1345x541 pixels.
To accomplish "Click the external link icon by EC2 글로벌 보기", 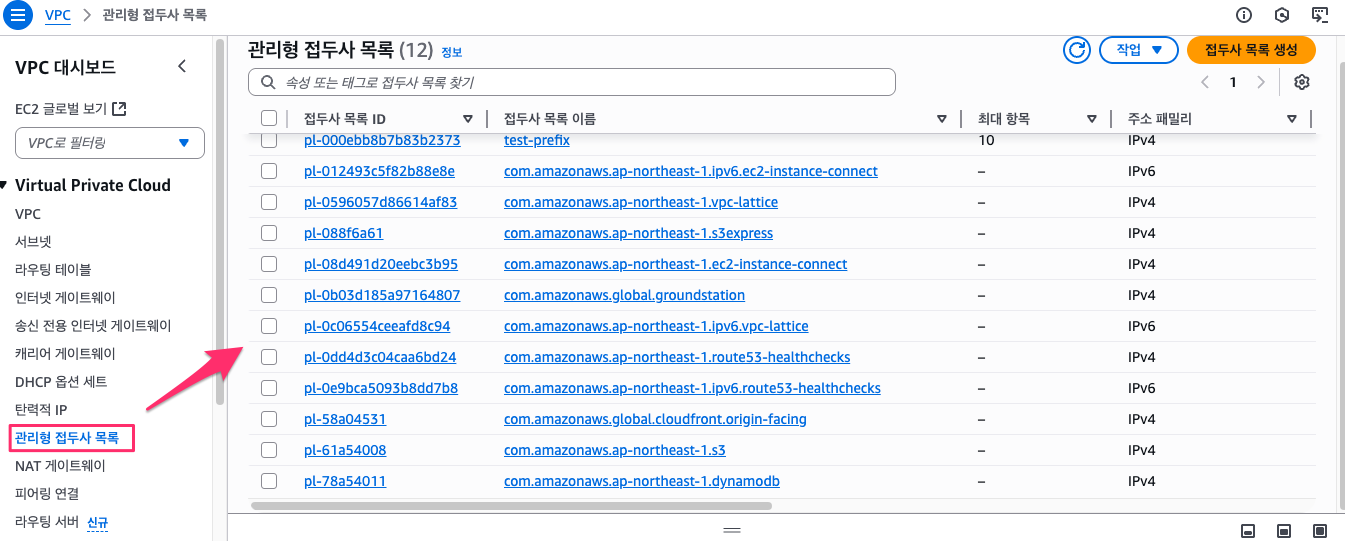I will click(120, 108).
